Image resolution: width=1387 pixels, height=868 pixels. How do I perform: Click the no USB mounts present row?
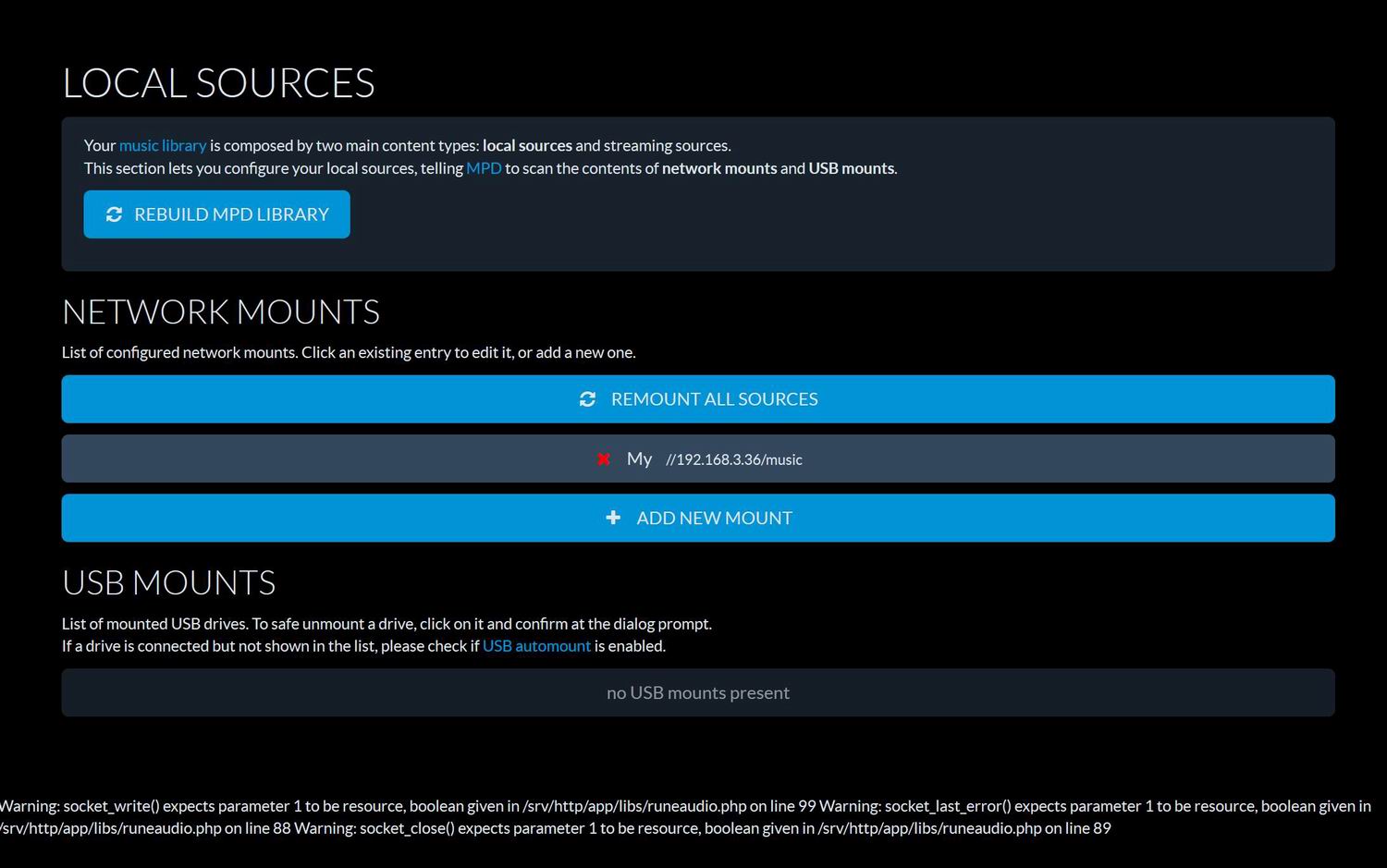(698, 692)
